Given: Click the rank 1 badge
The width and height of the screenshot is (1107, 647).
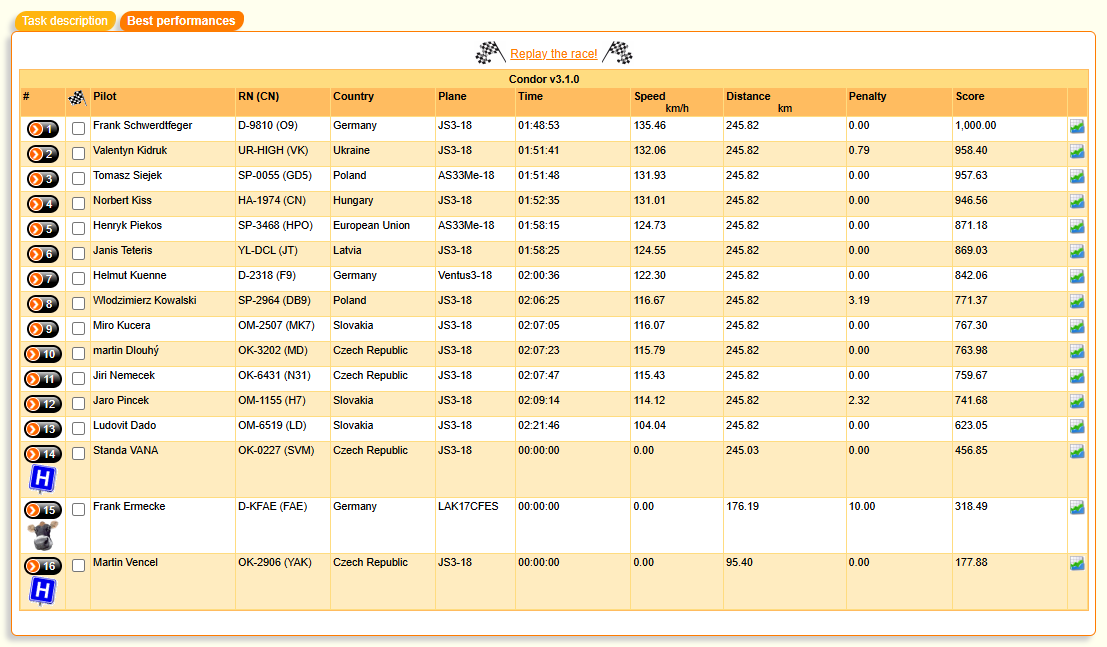Looking at the screenshot, I should pyautogui.click(x=42, y=129).
